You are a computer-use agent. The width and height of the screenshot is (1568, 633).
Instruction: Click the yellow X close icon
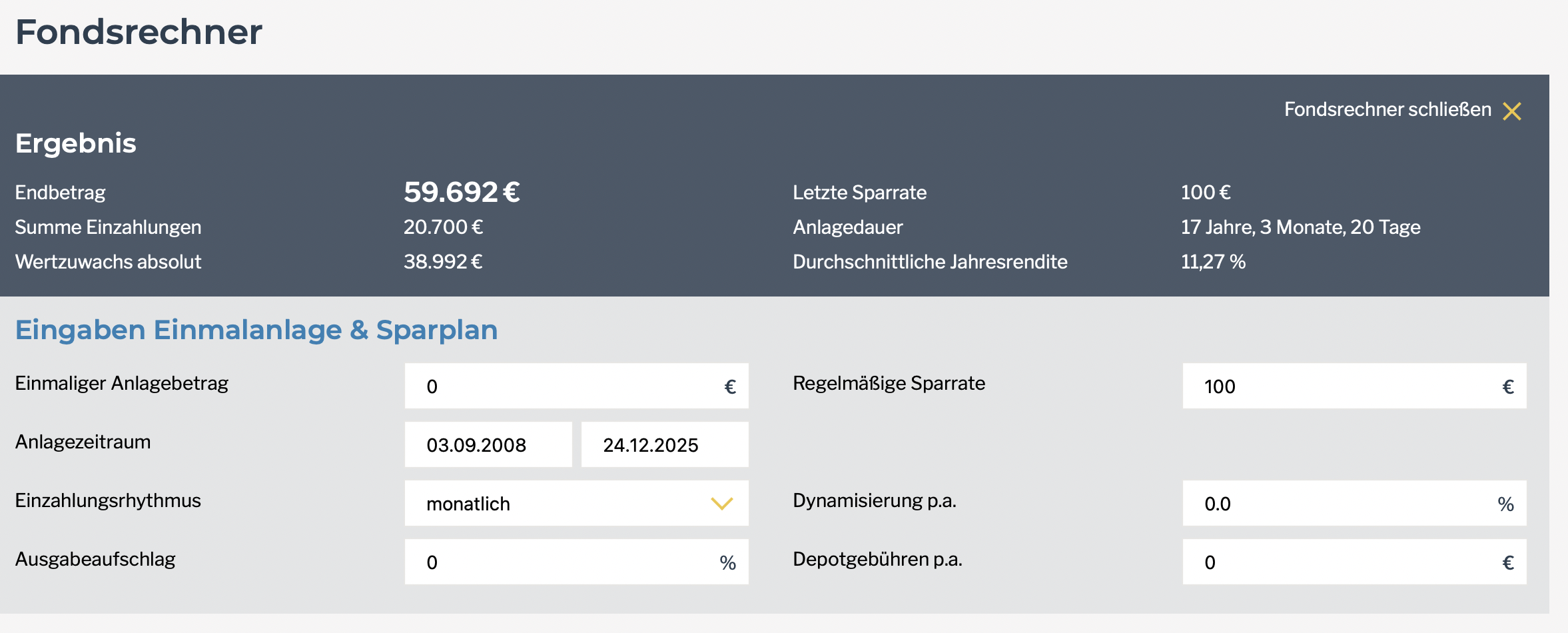click(1511, 111)
